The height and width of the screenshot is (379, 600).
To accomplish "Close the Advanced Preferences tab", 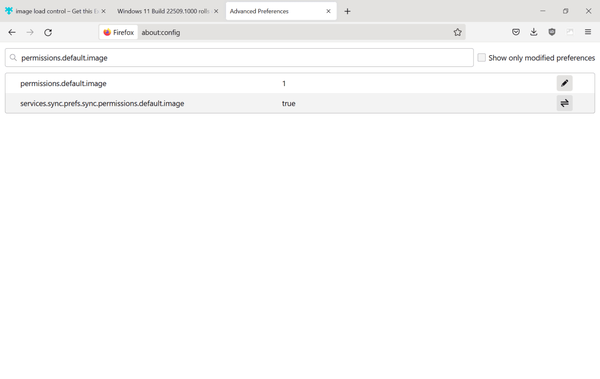I will click(328, 11).
